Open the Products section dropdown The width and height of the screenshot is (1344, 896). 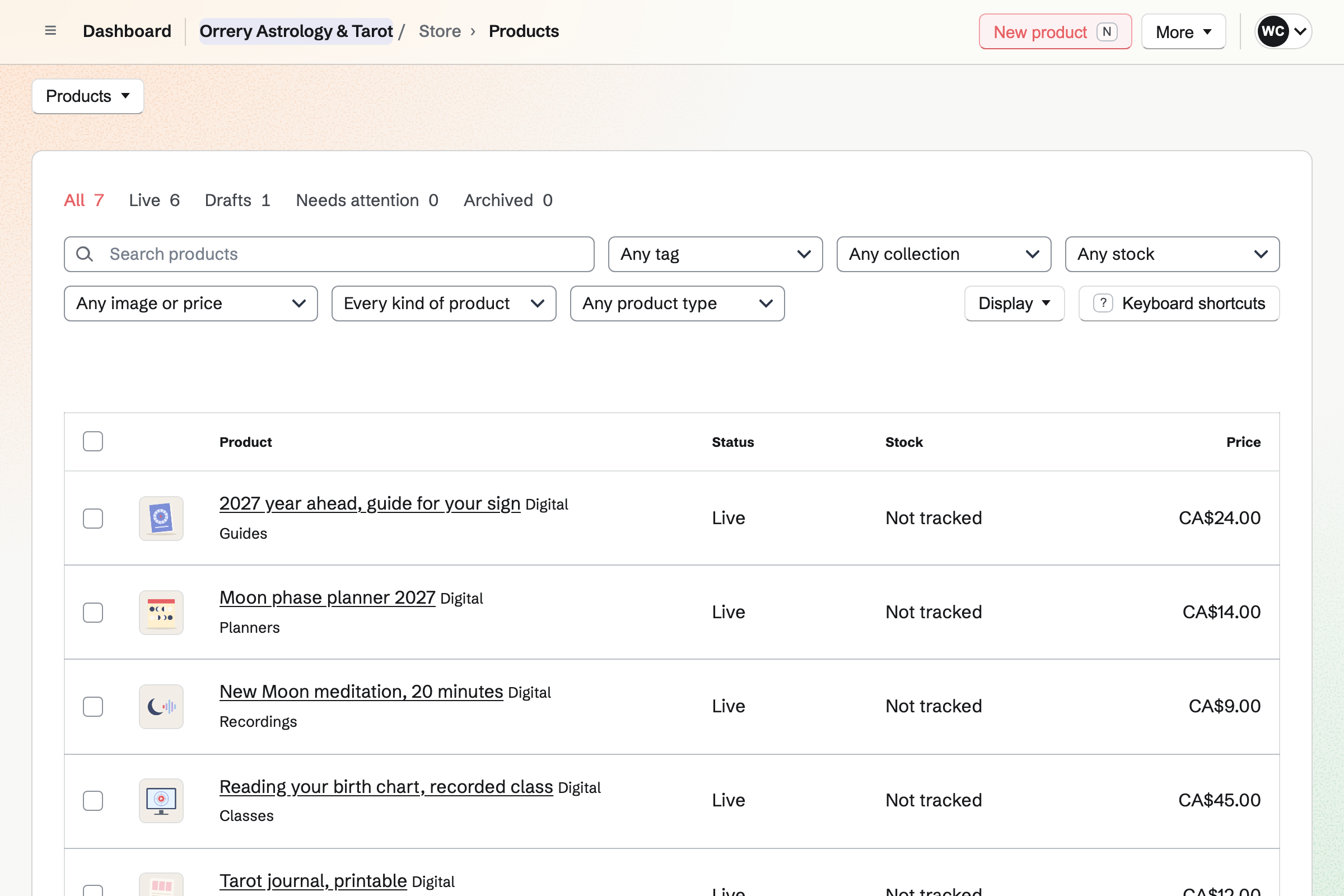88,96
